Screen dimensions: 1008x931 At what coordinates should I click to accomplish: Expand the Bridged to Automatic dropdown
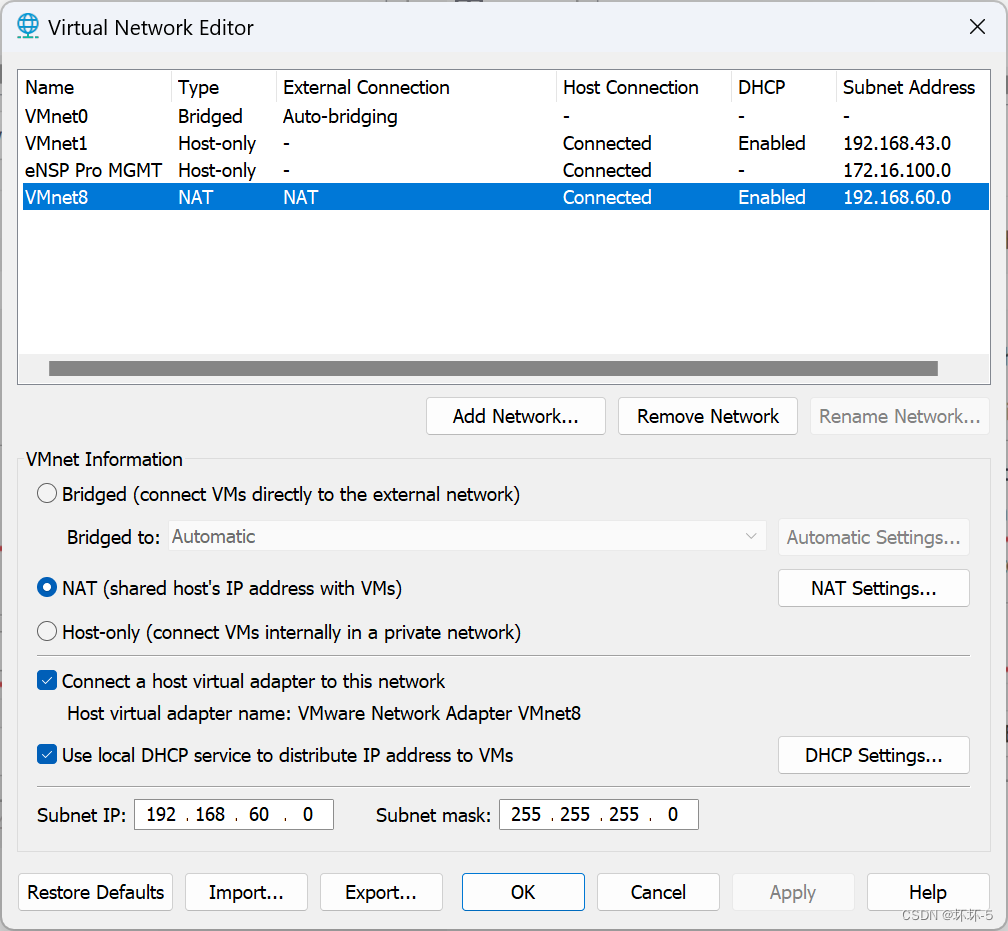click(x=752, y=537)
